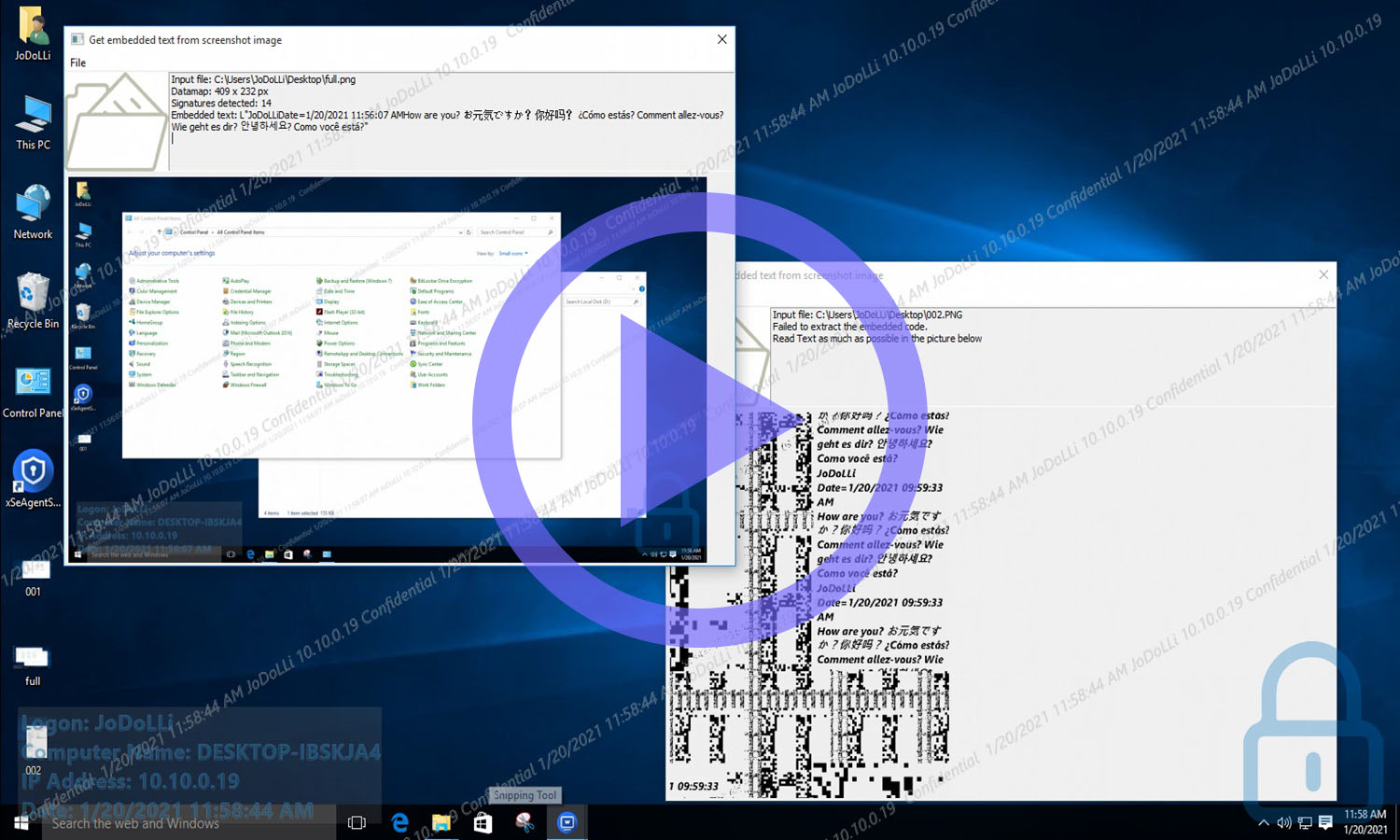Click the embedded screenshot preview image

tap(386, 371)
